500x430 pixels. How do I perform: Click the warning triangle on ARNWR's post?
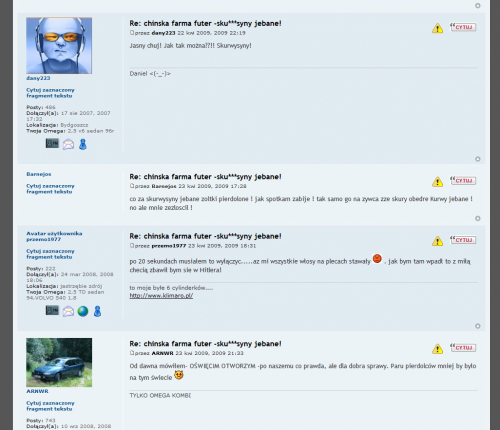click(437, 348)
